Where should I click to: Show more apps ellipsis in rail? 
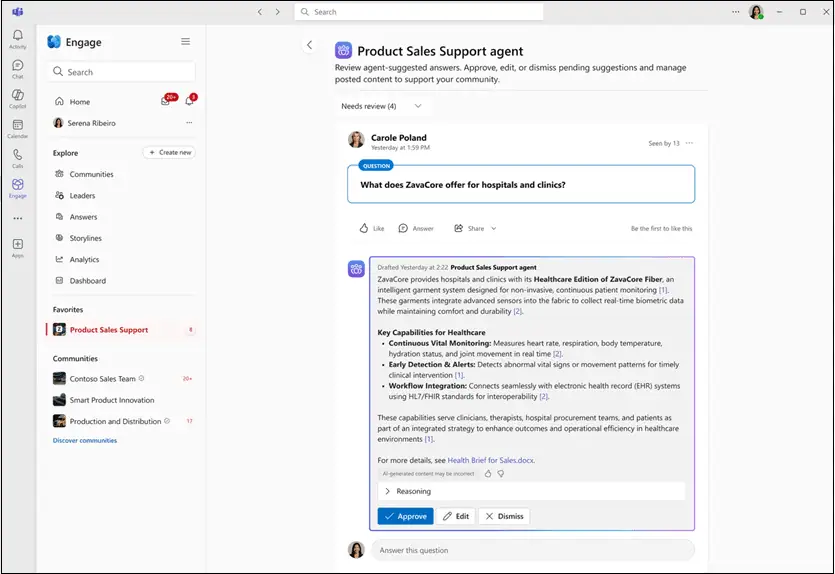click(x=18, y=218)
